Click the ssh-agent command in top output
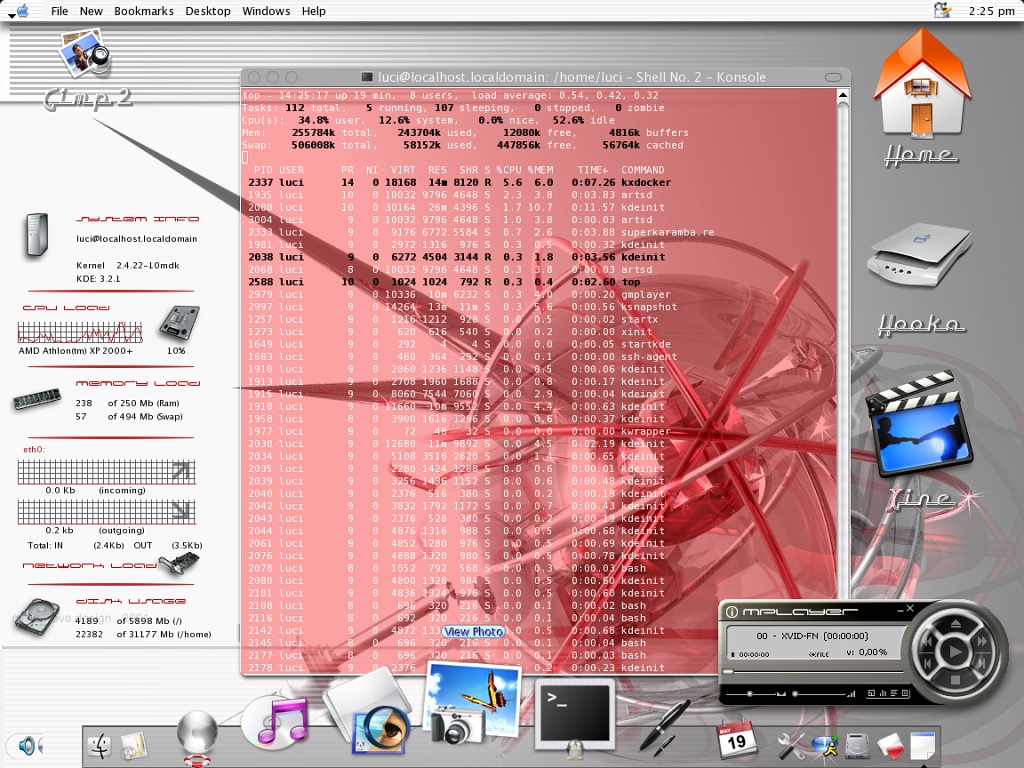The height and width of the screenshot is (768, 1024). pos(648,356)
